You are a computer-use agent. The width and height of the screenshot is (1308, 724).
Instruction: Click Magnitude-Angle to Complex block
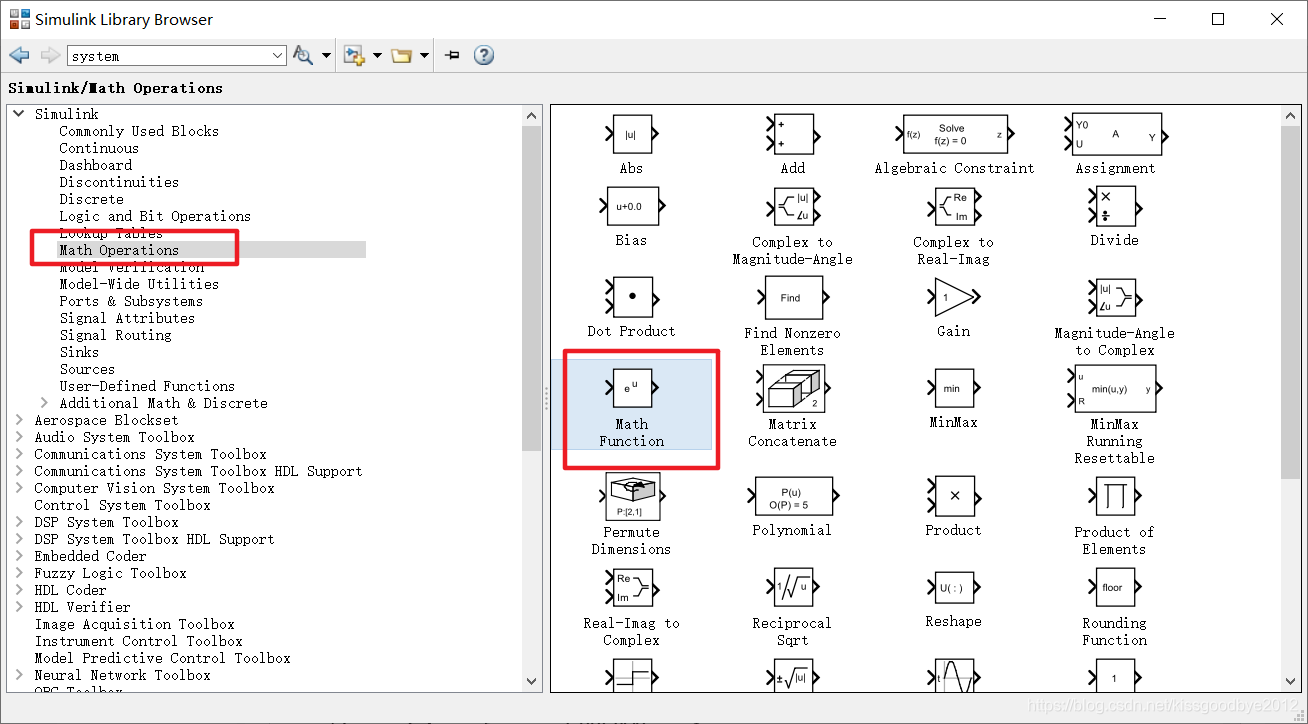(x=1114, y=297)
